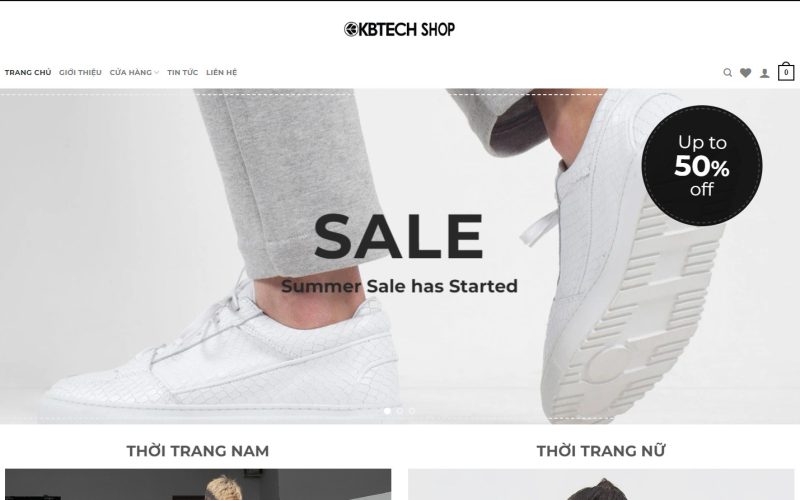Select the second slider dot
Viewport: 800px width, 500px height.
[x=399, y=411]
